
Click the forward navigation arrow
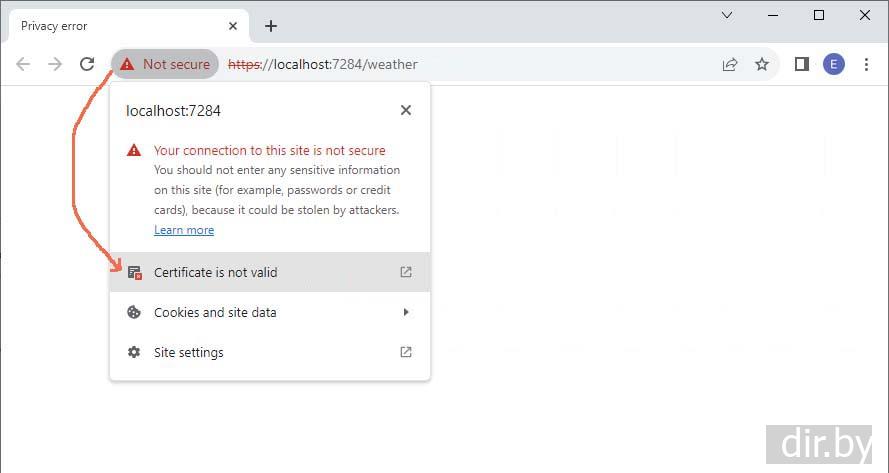point(55,64)
